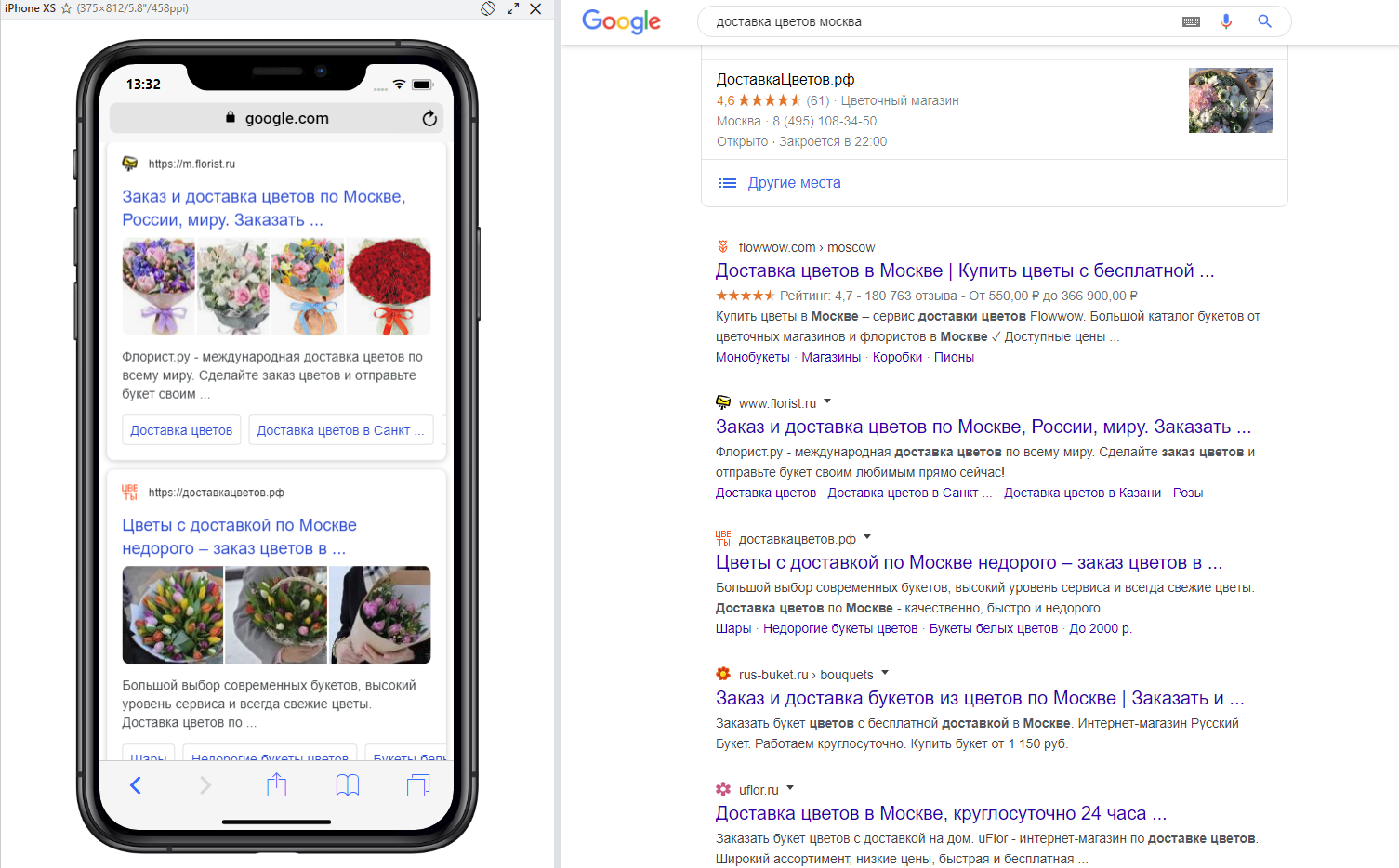This screenshot has width=1399, height=868.
Task: Tap phone result Цветы с доставкой по Москве недорого
Action: (240, 537)
